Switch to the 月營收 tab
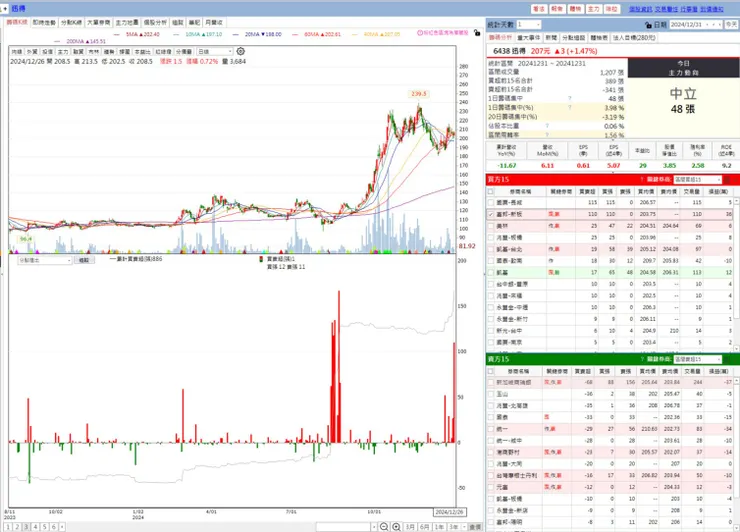 click(x=213, y=22)
